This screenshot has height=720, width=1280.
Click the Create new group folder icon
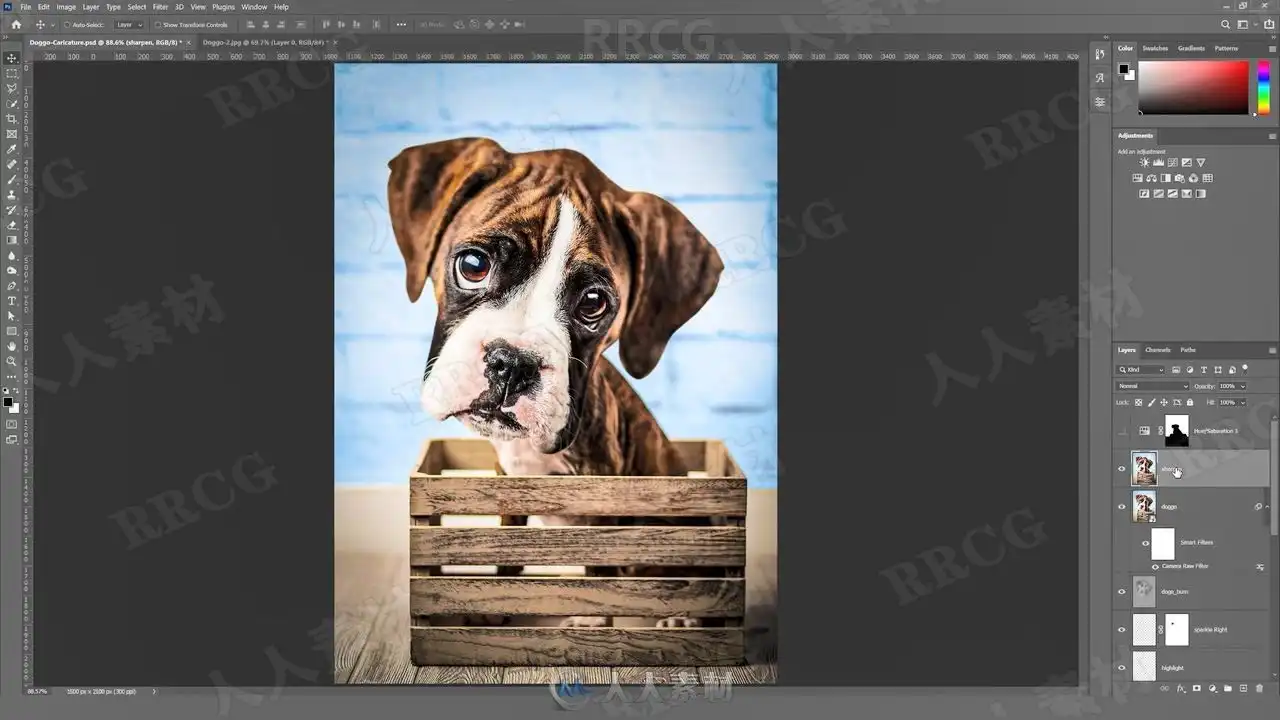pyautogui.click(x=1228, y=688)
